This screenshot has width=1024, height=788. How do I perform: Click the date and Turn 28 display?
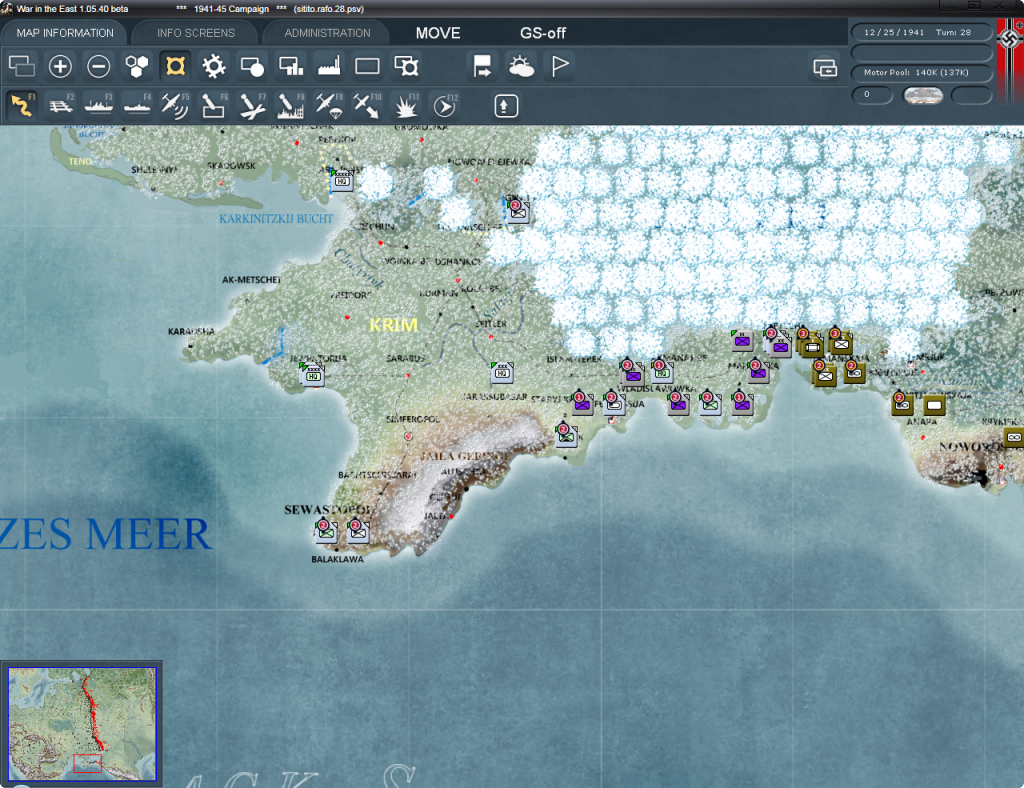point(921,32)
